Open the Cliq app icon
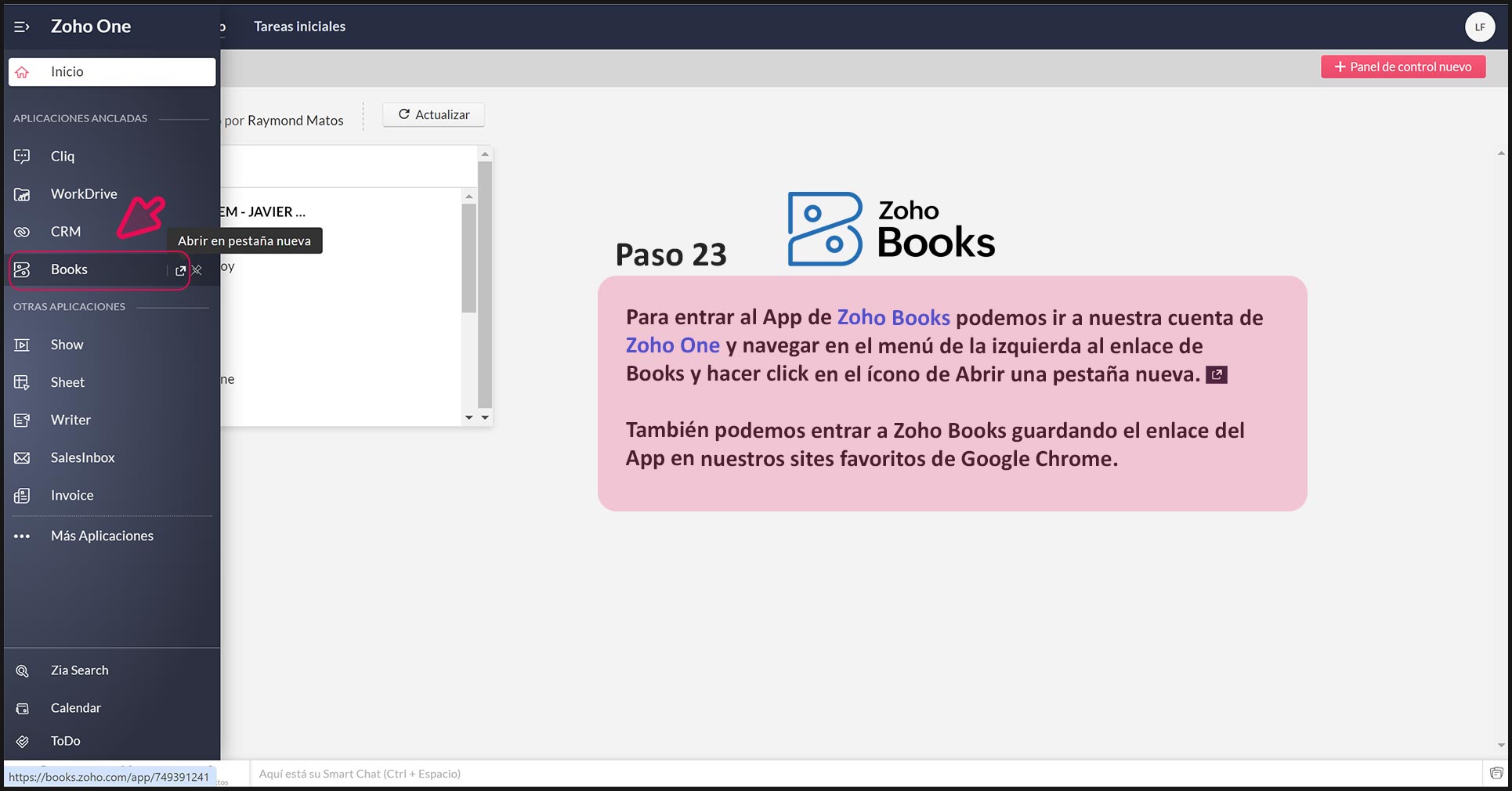The height and width of the screenshot is (791, 1512). click(x=22, y=157)
